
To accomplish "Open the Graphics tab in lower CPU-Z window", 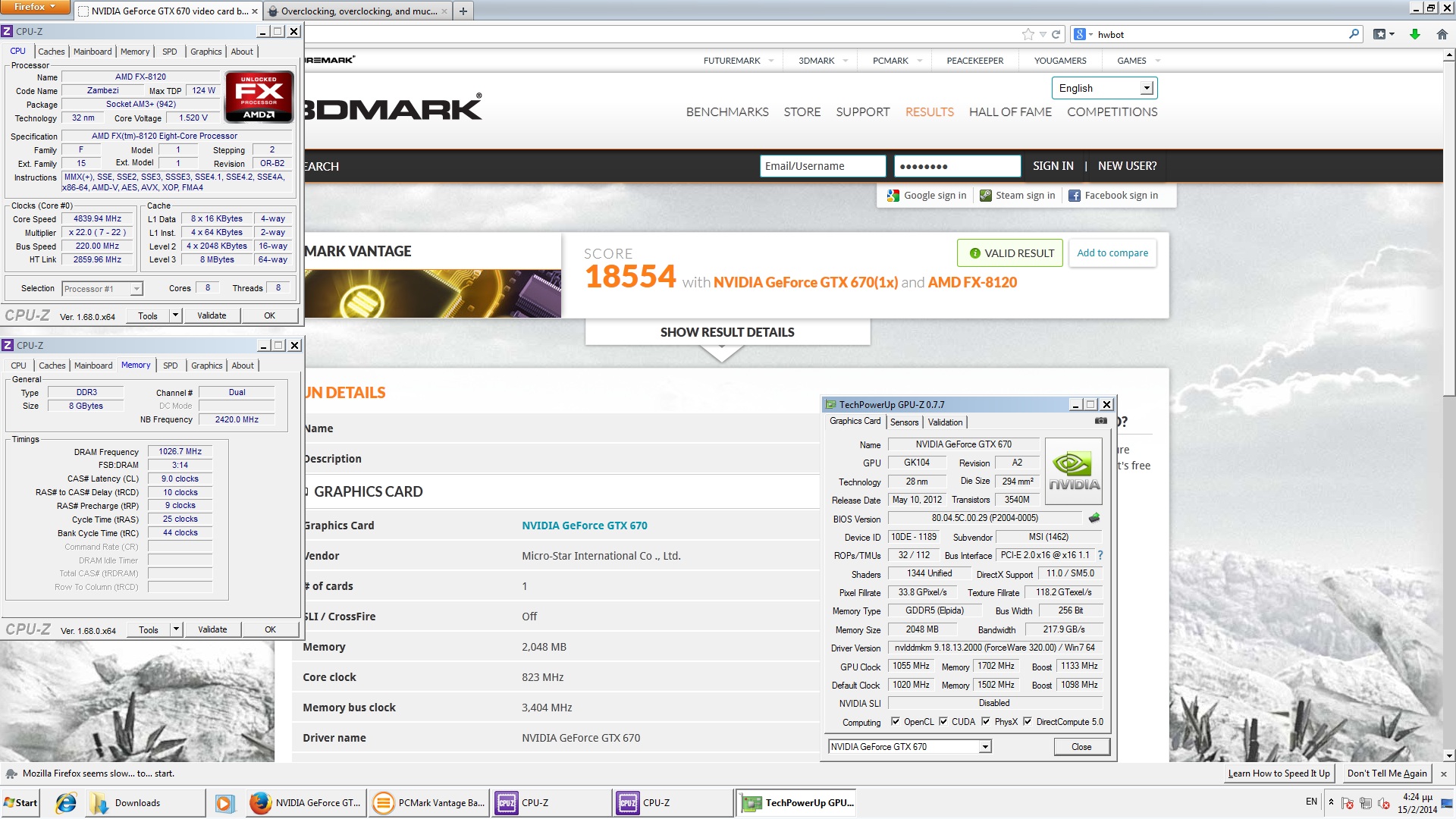I will pyautogui.click(x=207, y=366).
